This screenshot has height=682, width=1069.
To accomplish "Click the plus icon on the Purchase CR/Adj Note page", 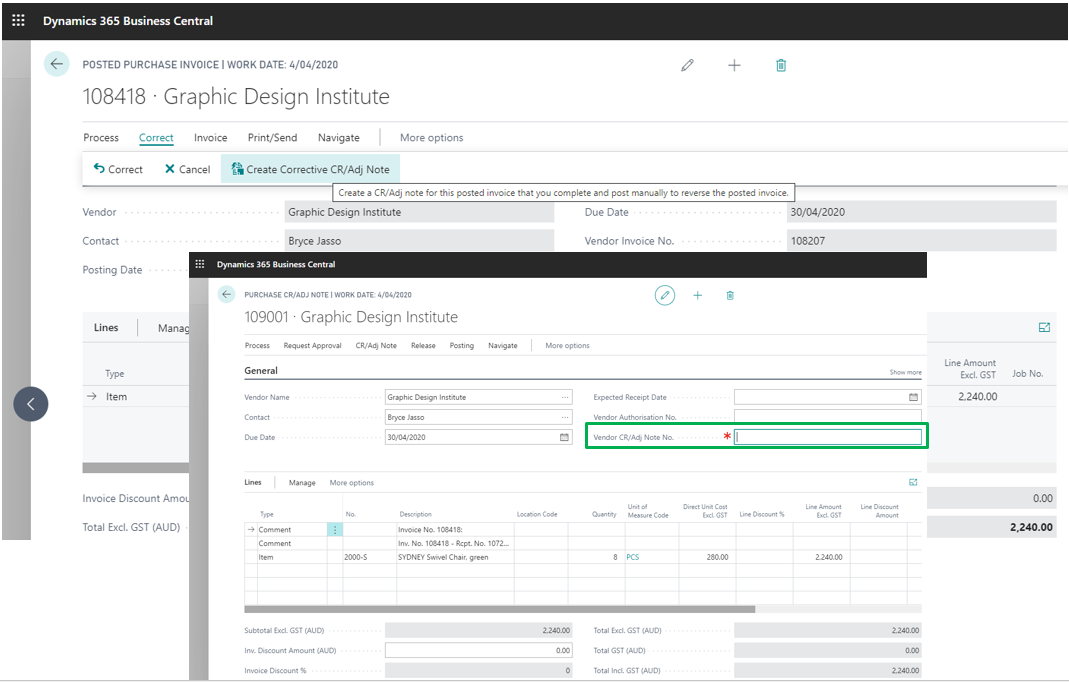I will tap(698, 295).
